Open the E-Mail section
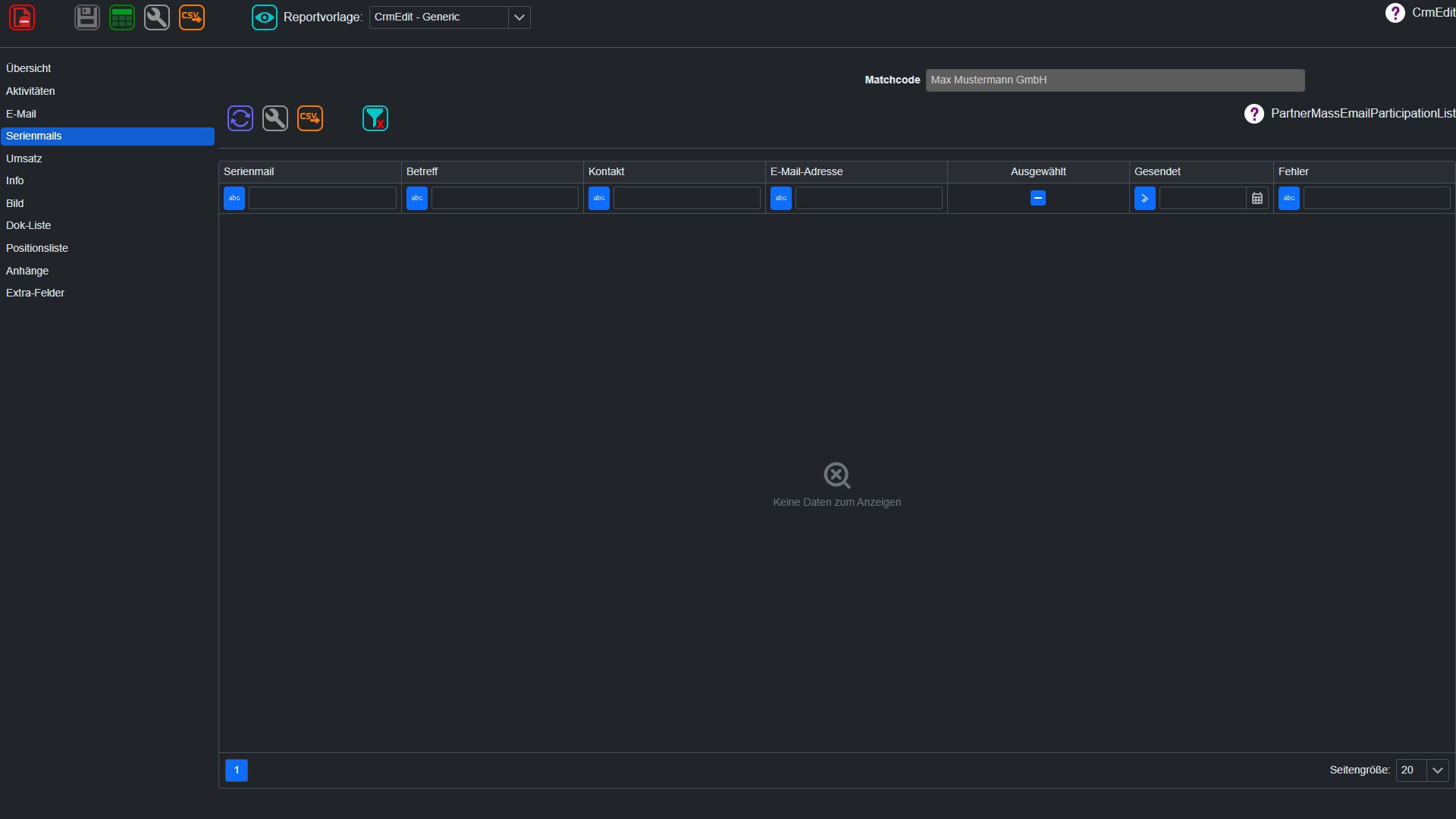The height and width of the screenshot is (819, 1456). point(107,114)
